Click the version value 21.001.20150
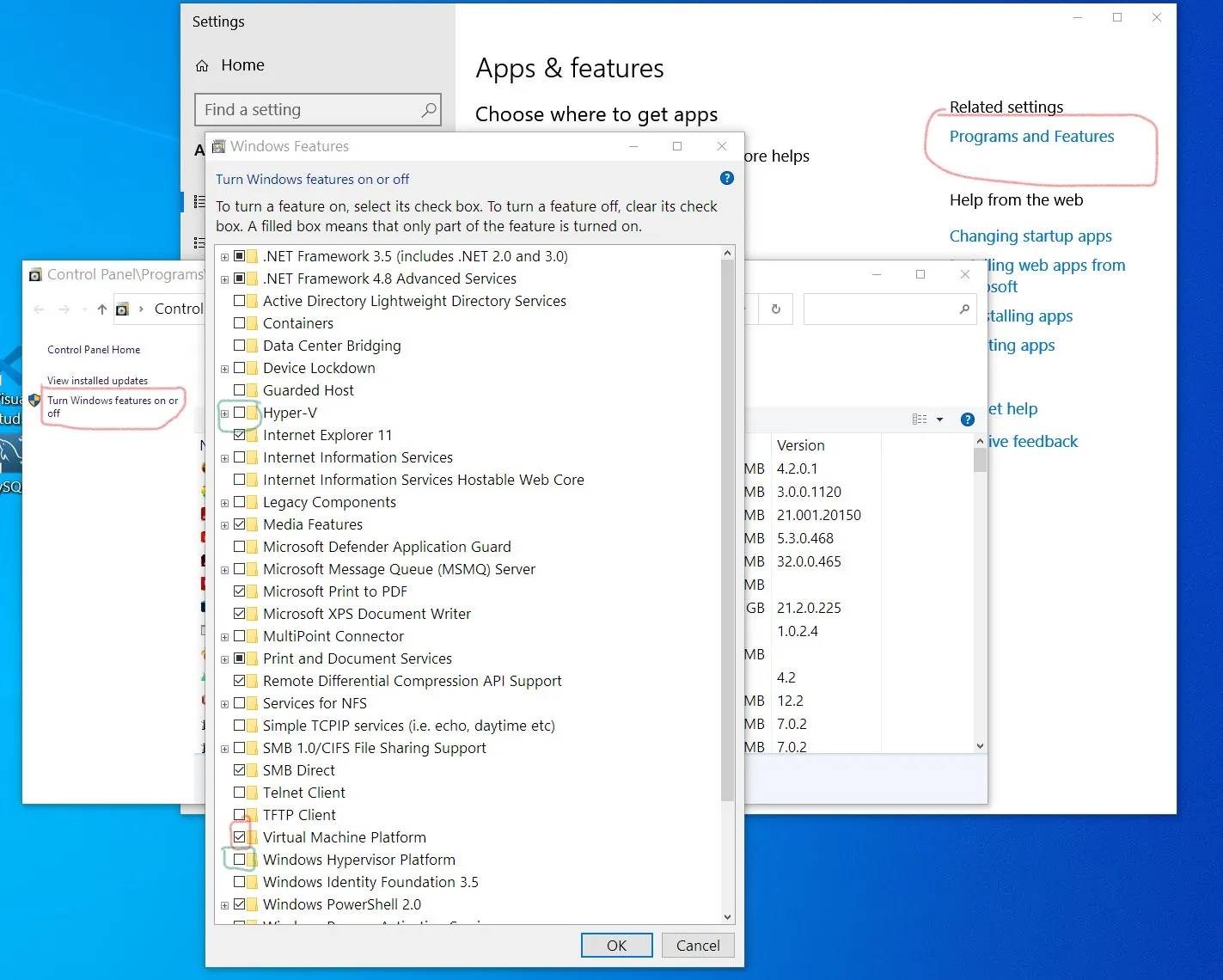 point(819,515)
